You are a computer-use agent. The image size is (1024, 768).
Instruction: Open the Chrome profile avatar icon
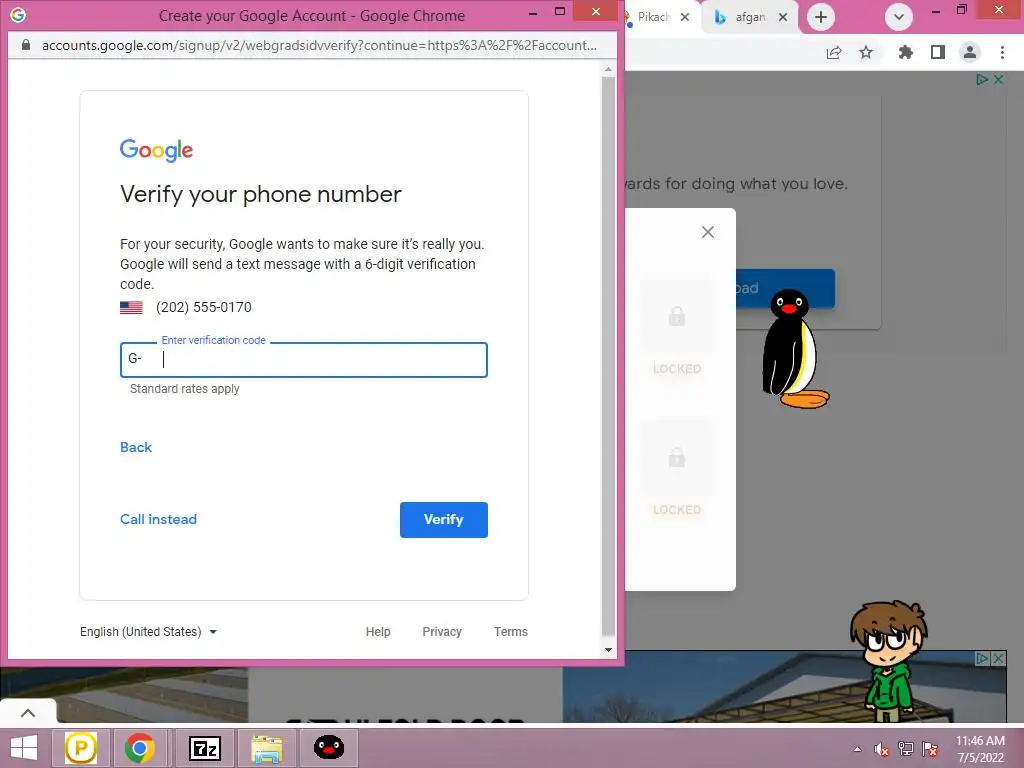click(x=970, y=52)
